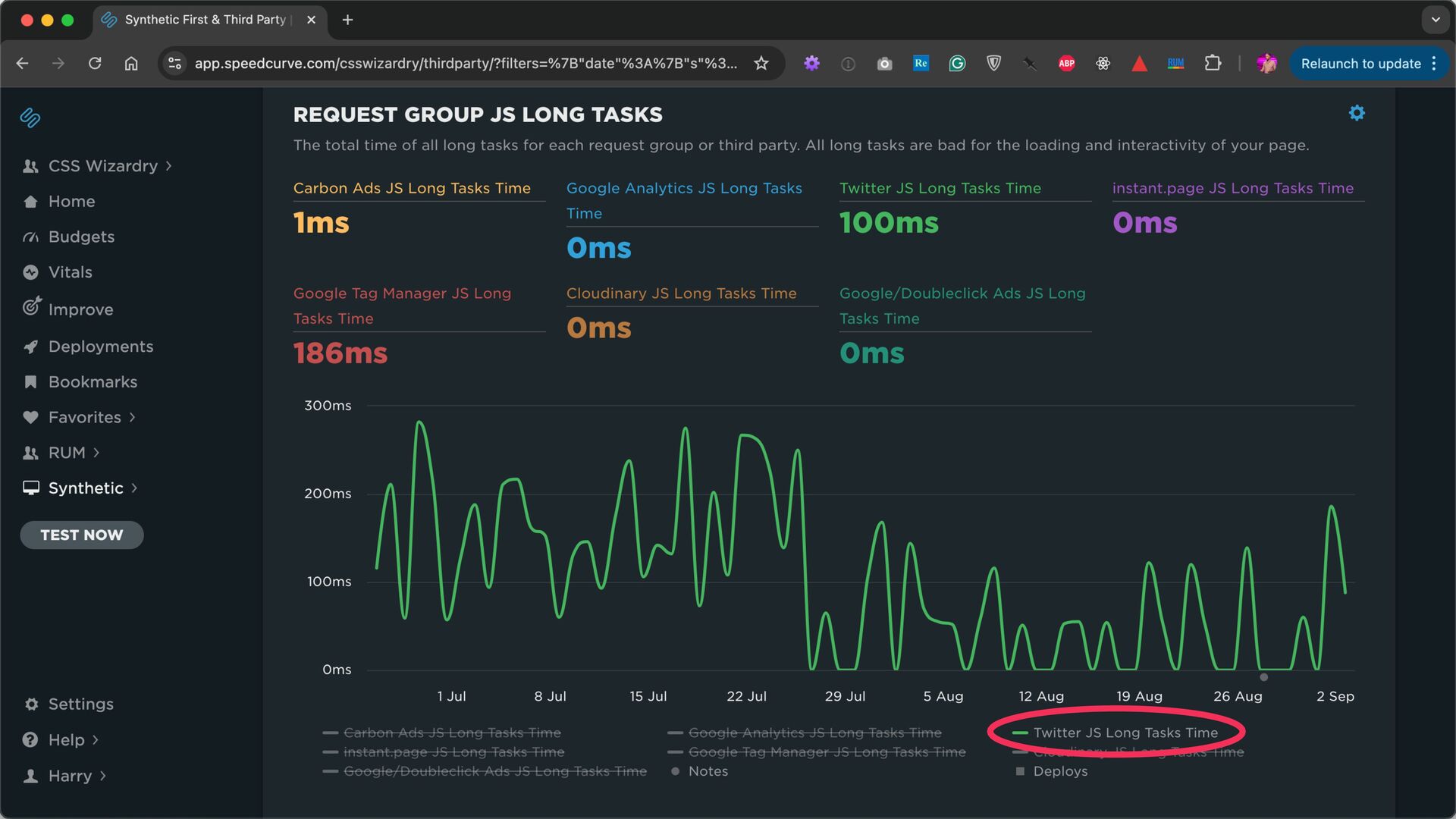The image size is (1456, 819).
Task: Click the note marker dot near 26 Aug
Action: click(1263, 677)
